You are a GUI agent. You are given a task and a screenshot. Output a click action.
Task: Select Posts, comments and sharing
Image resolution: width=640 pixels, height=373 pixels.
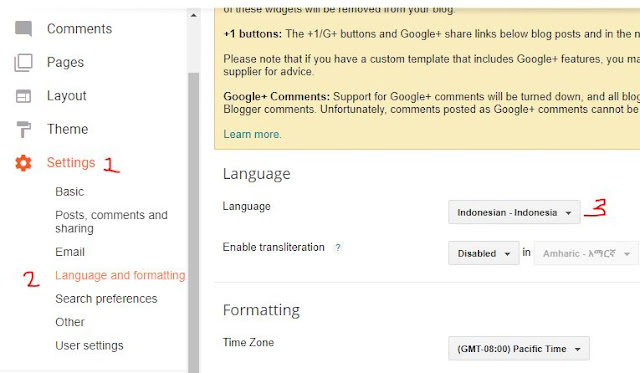[111, 222]
